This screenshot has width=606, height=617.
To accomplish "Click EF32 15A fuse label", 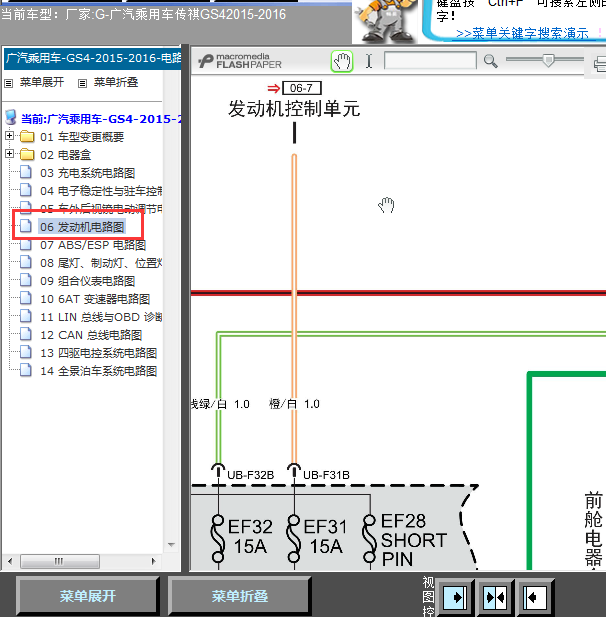I will (x=250, y=536).
